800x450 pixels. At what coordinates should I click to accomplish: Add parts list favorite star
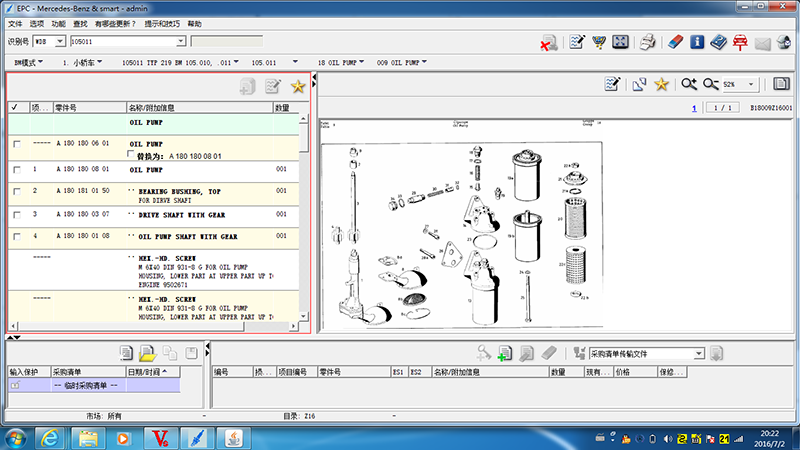pyautogui.click(x=298, y=86)
